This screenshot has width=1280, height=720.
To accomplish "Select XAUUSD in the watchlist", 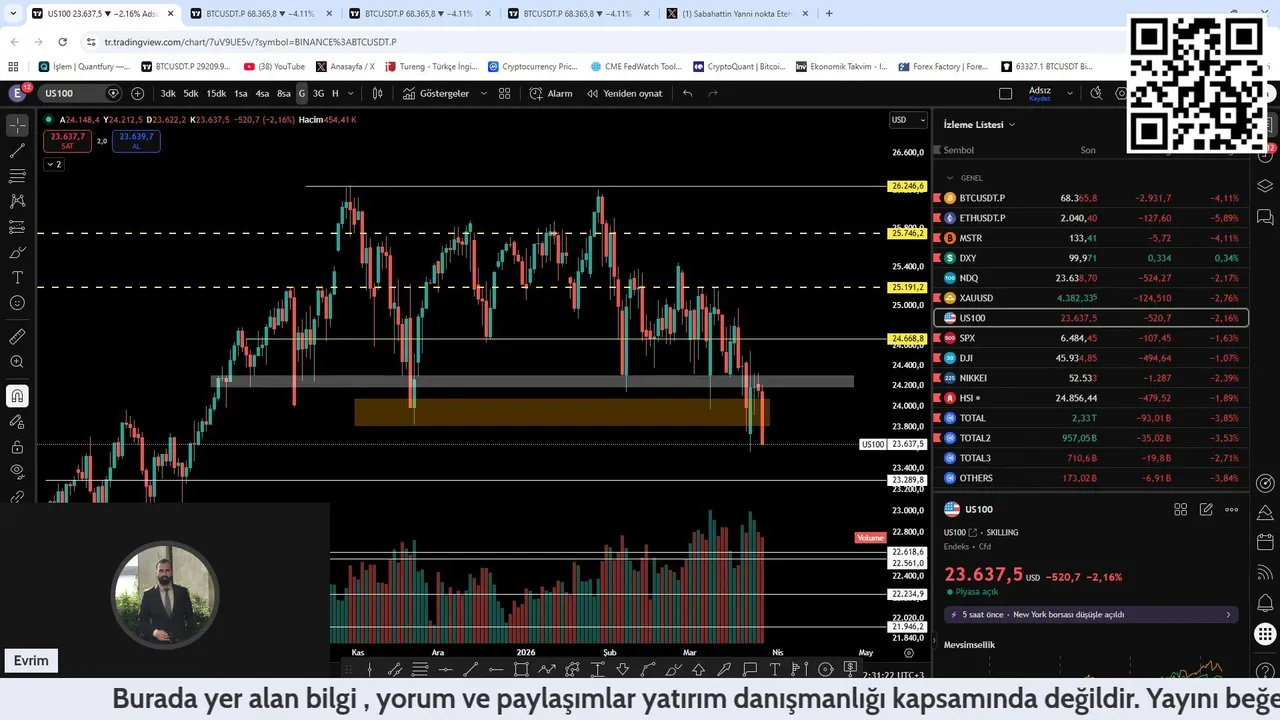I will 1090,298.
